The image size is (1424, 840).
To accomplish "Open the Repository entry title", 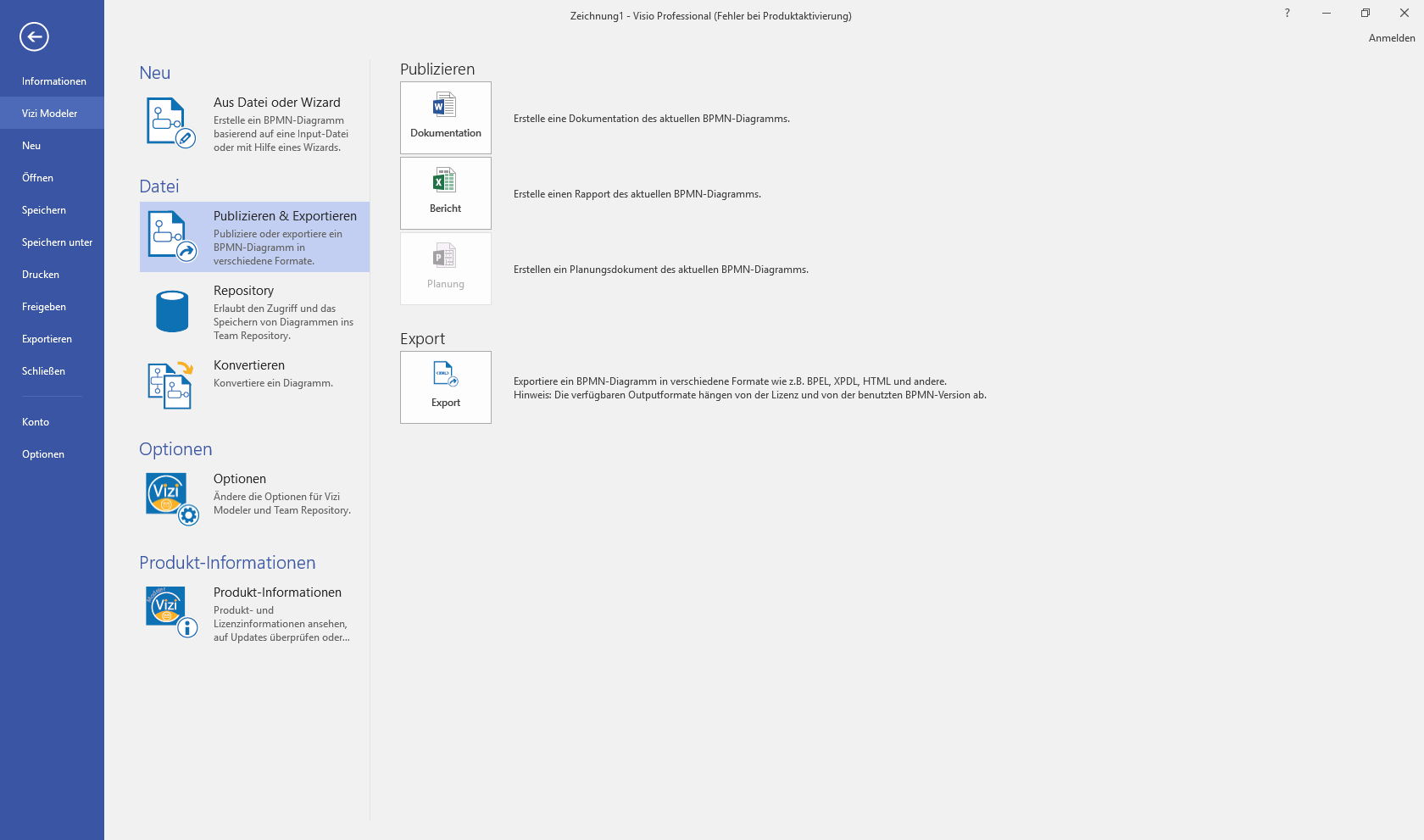I will tap(244, 291).
